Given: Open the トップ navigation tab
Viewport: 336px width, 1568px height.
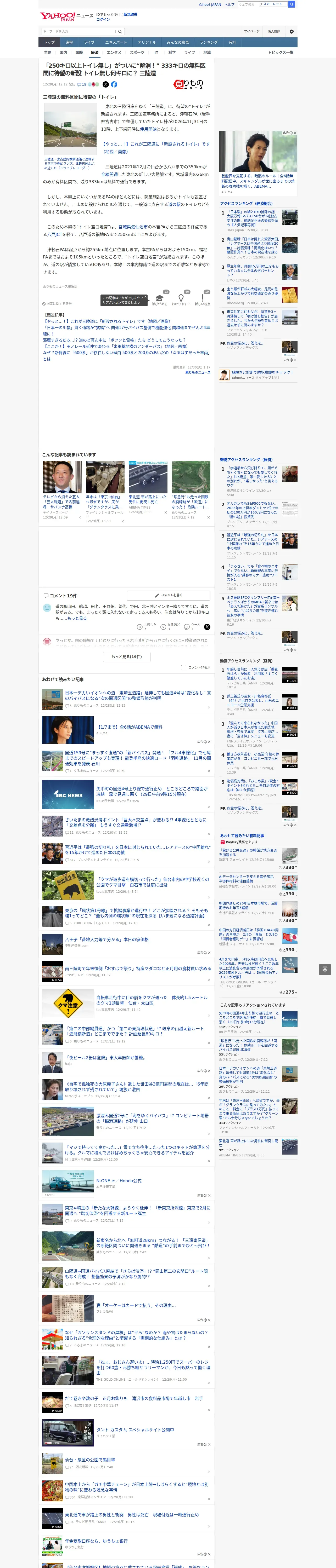Looking at the screenshot, I should click(x=49, y=43).
